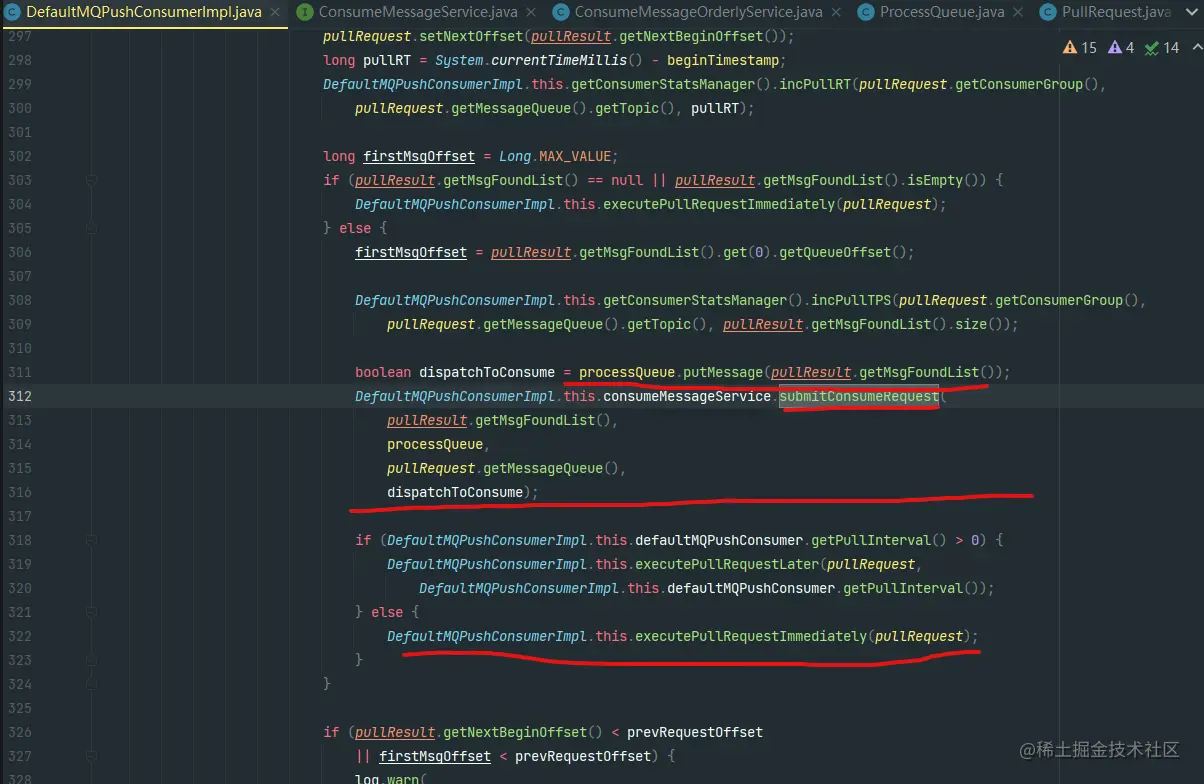The height and width of the screenshot is (784, 1204).
Task: Collapse the if block at line 303
Action: [91, 180]
